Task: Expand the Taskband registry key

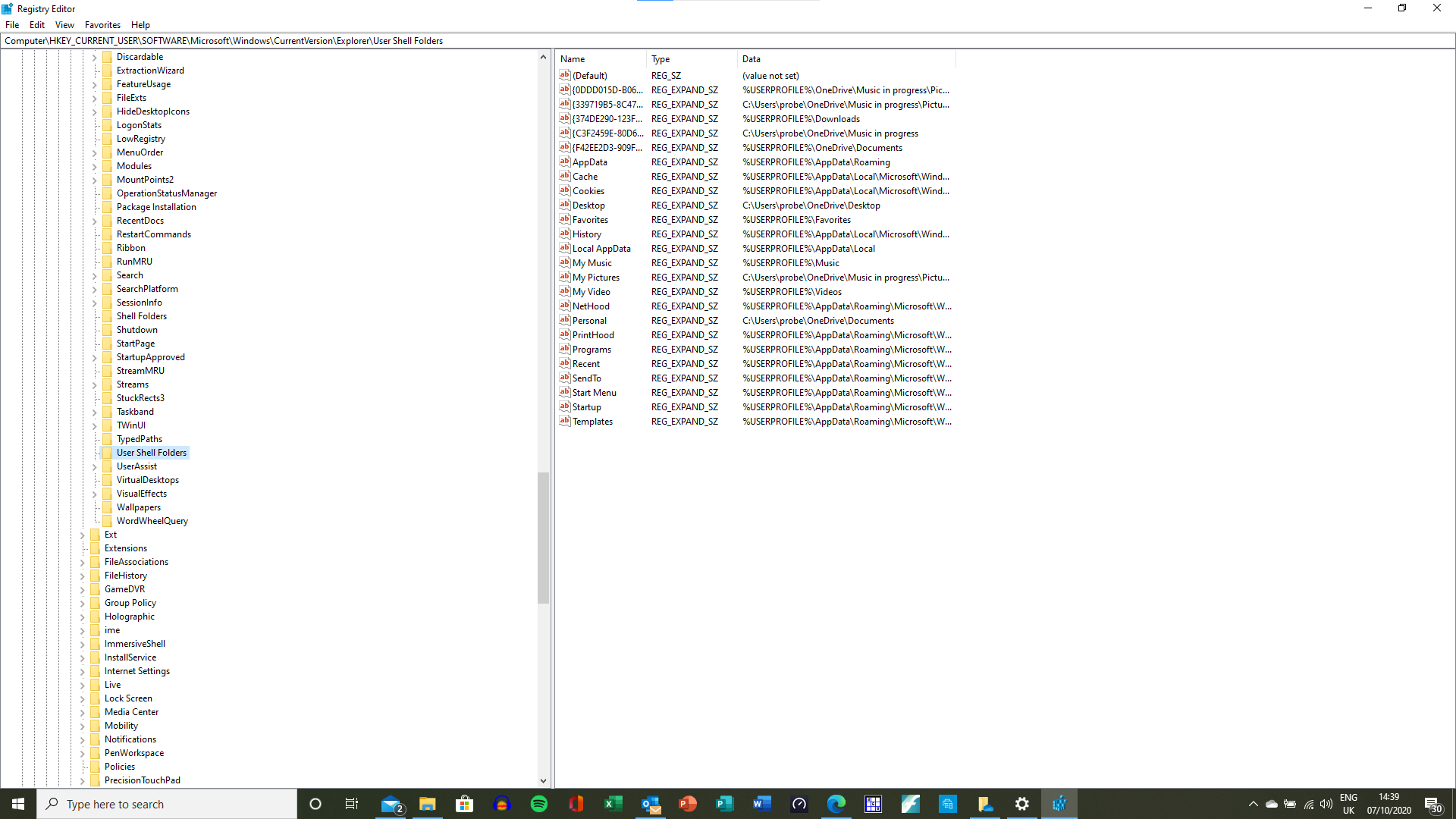Action: (x=95, y=413)
